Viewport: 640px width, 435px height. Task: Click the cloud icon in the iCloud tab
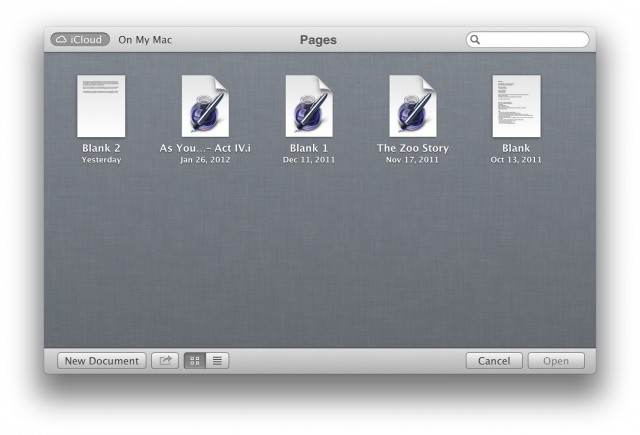point(62,40)
